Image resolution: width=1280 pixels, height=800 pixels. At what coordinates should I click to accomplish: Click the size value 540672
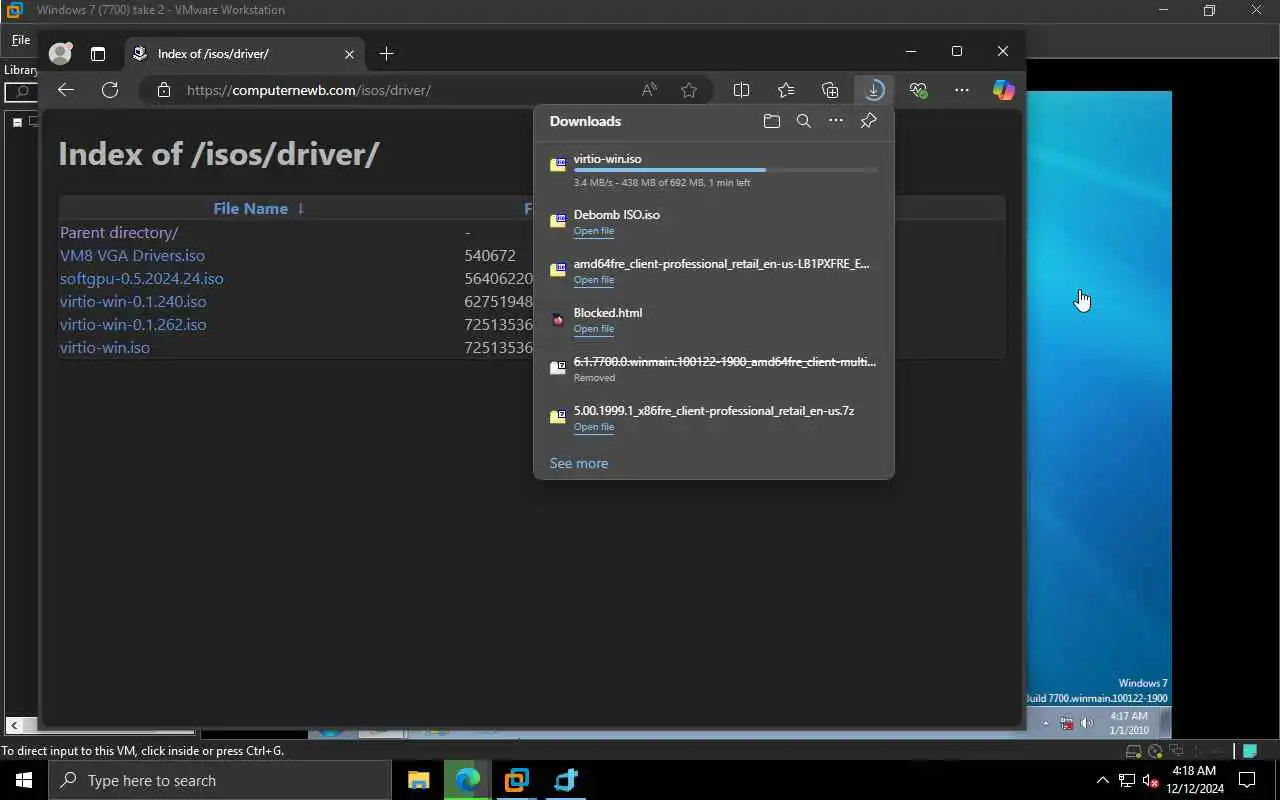pos(490,255)
